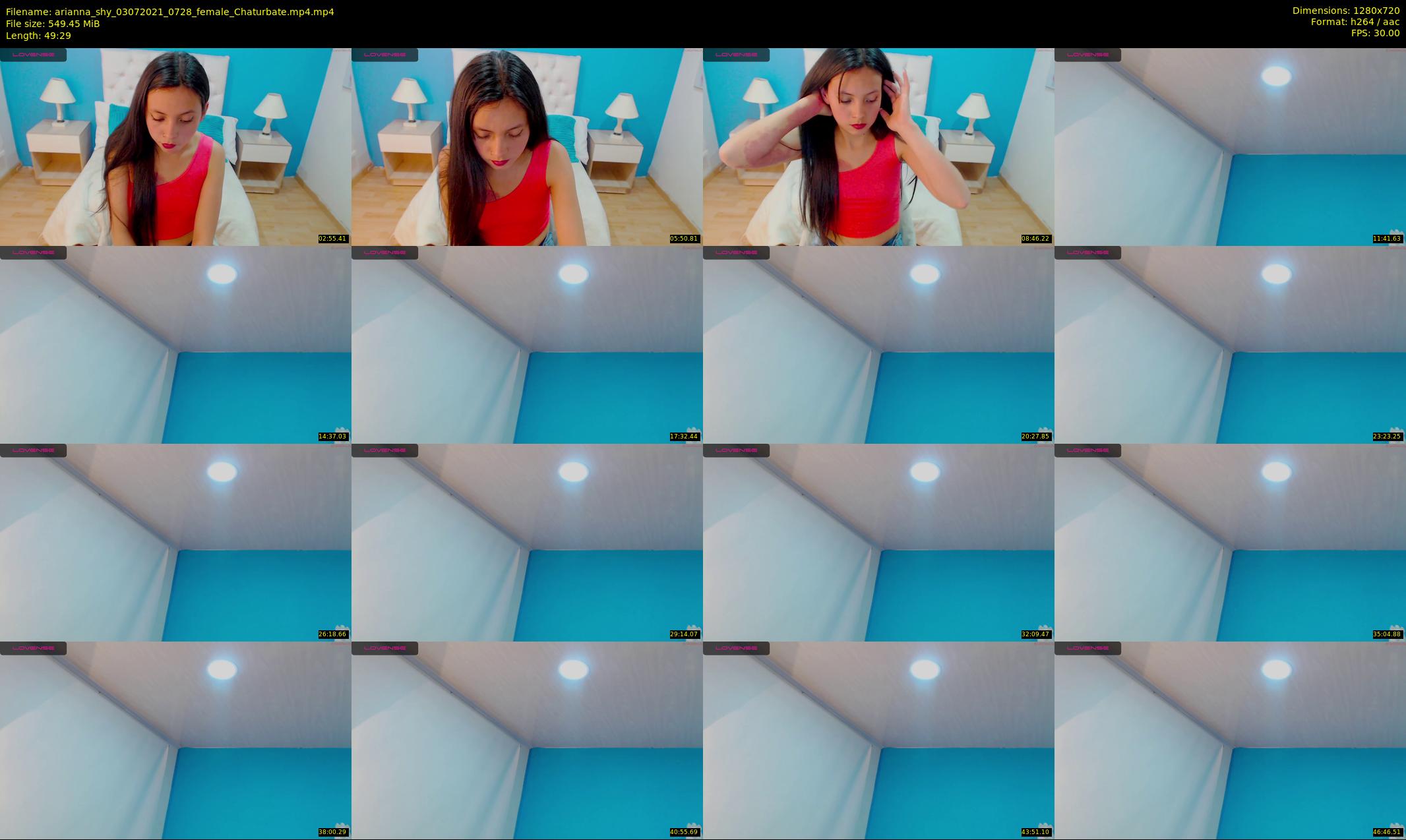Click the 35:04.88 timestamp label

coord(1387,634)
